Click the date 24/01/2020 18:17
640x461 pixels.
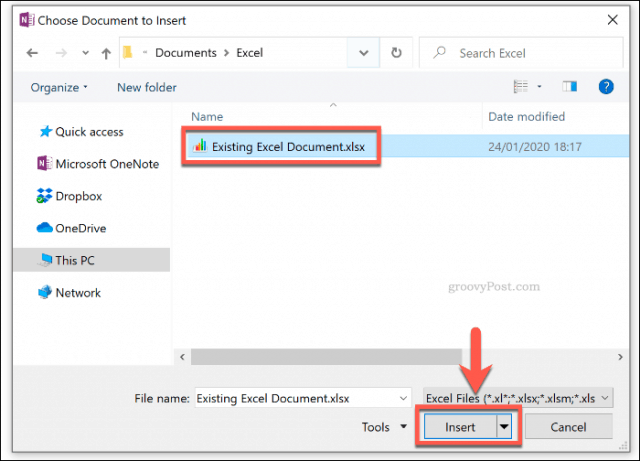(x=535, y=147)
